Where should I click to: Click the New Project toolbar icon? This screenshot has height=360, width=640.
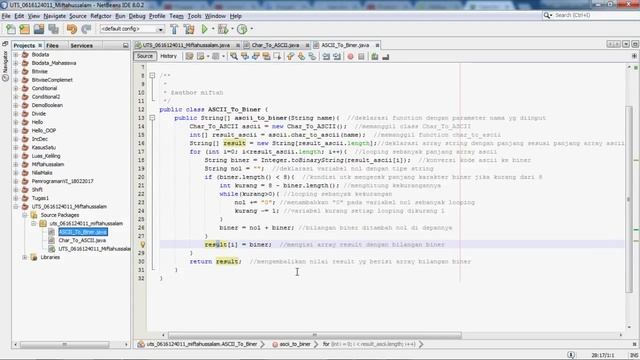[x=24, y=29]
